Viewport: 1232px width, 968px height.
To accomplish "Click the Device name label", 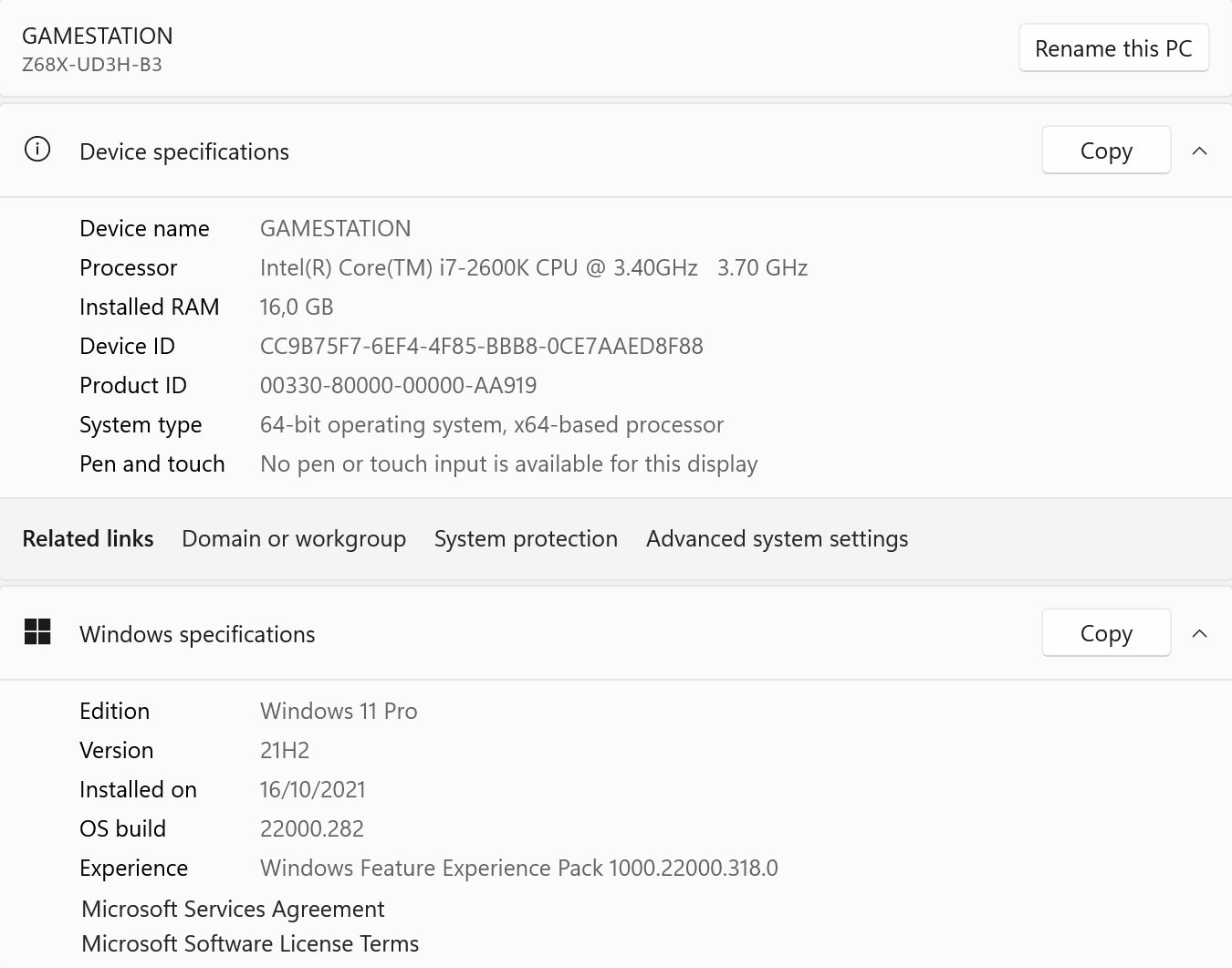I will [144, 228].
